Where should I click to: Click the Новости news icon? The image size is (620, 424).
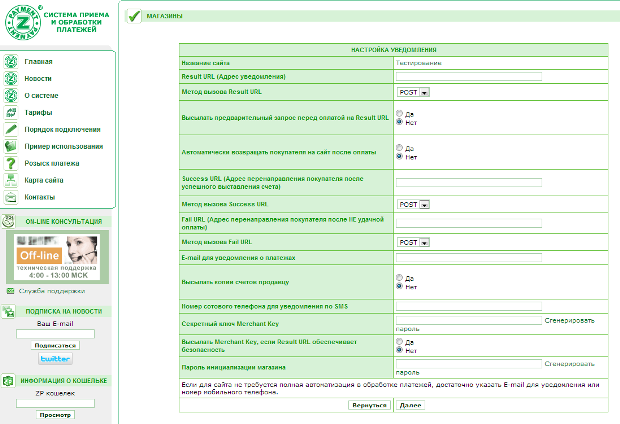[10, 78]
